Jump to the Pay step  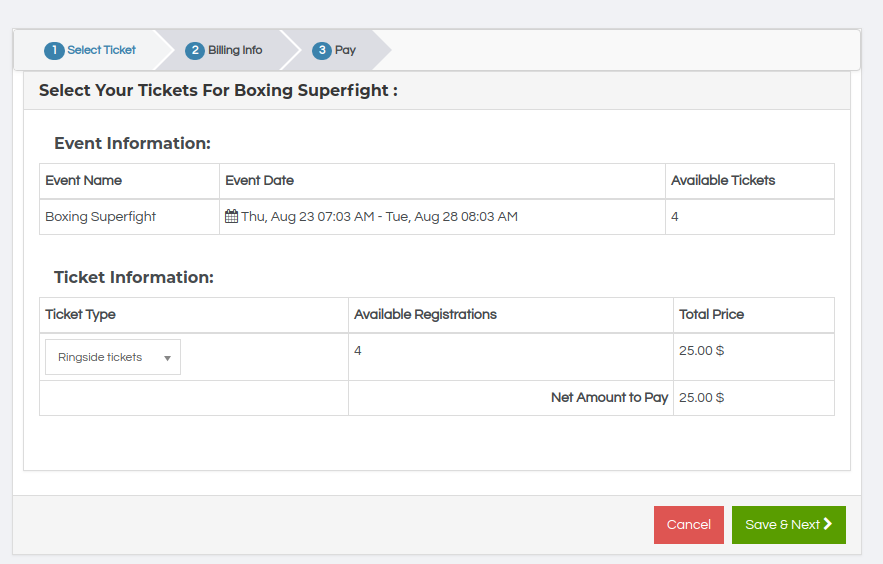[x=345, y=50]
